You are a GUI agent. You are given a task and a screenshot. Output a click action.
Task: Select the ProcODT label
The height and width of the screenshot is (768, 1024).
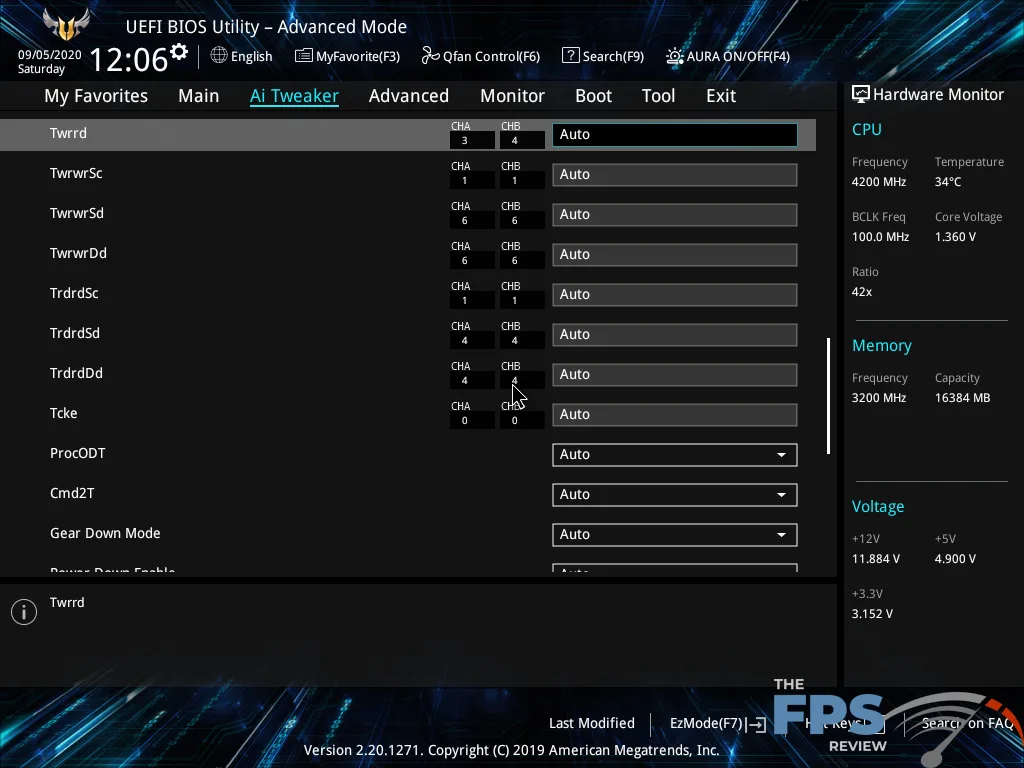coord(77,453)
